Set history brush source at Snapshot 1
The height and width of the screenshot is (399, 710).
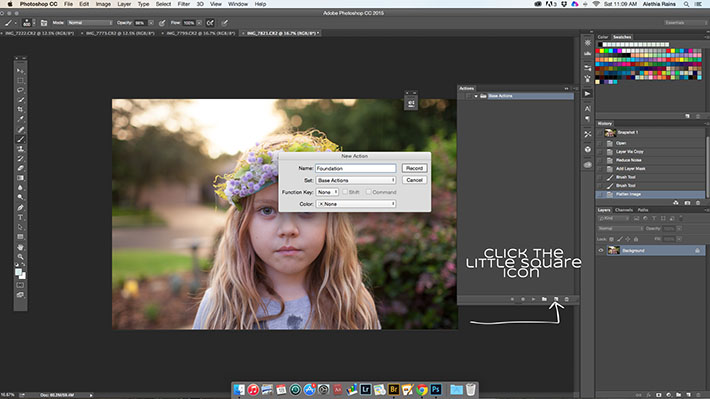[600, 133]
